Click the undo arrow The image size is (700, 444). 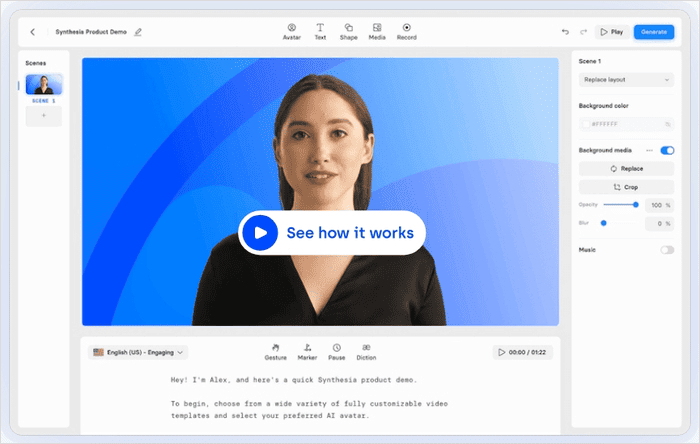click(x=565, y=32)
